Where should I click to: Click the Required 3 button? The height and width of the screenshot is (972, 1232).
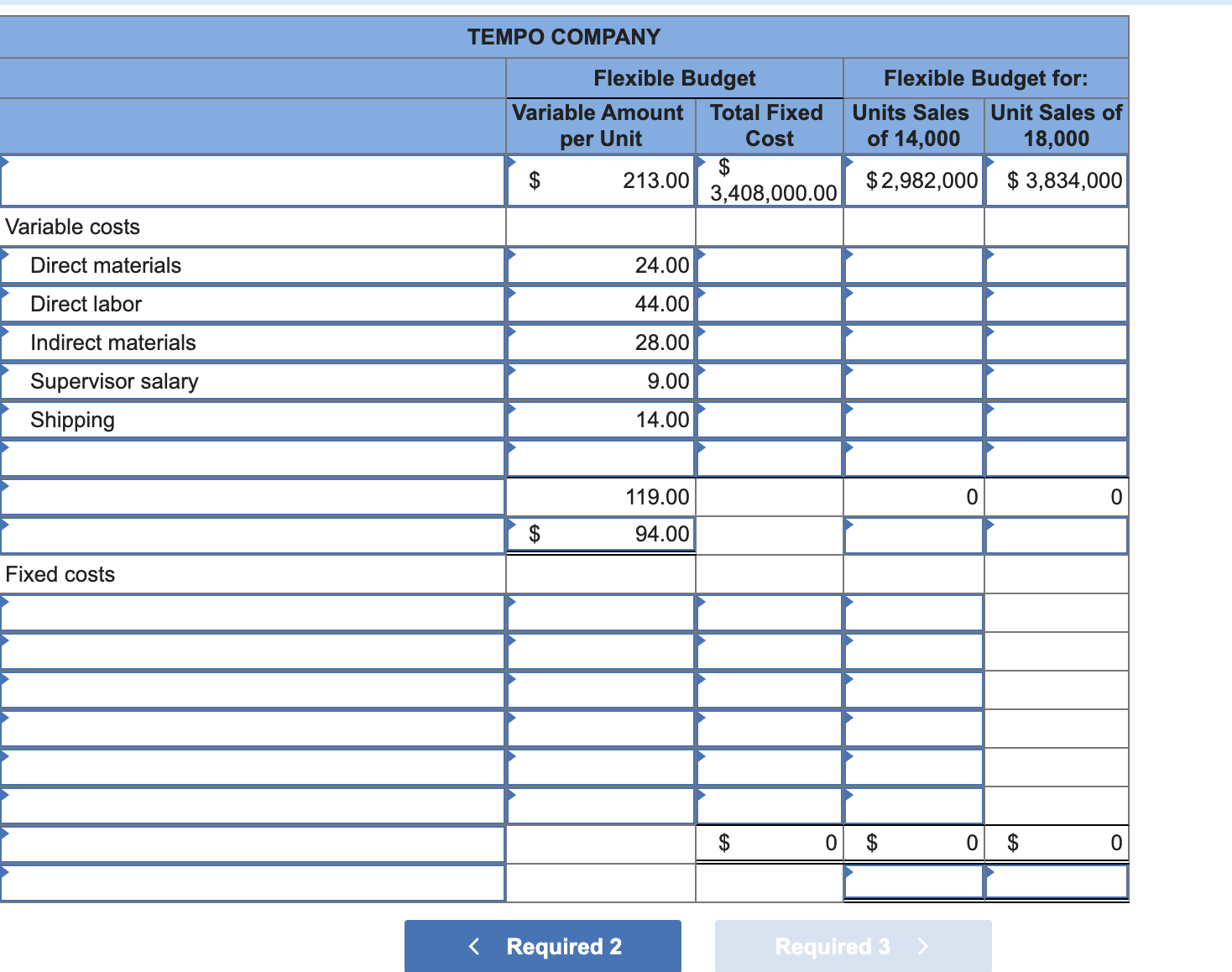click(853, 946)
